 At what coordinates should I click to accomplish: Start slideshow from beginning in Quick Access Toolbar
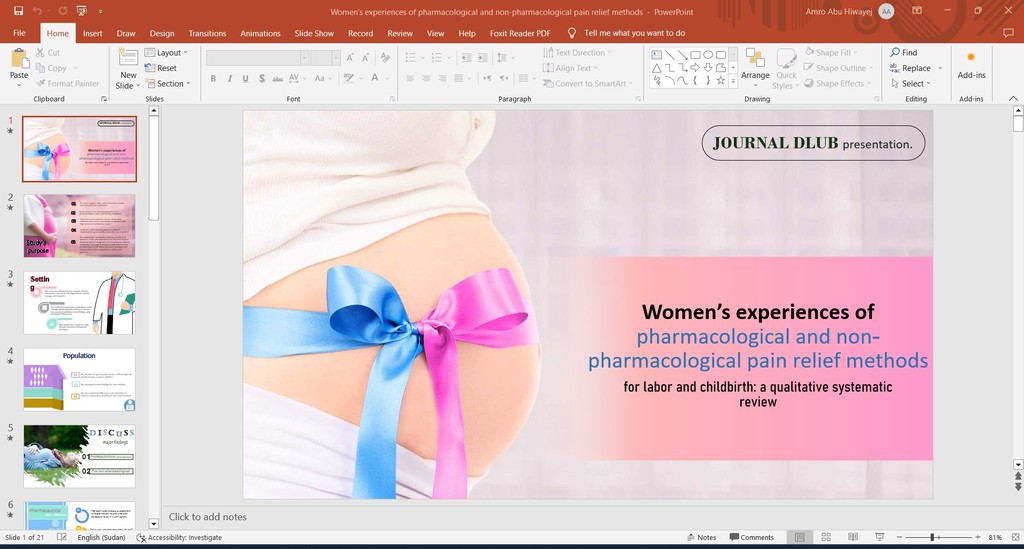click(x=82, y=11)
